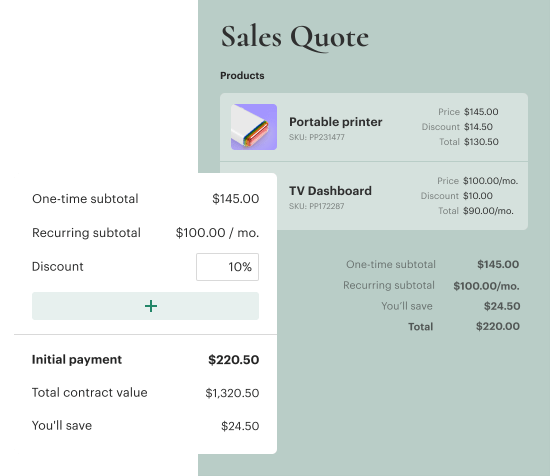Click SKU PP172287 text
This screenshot has width=550, height=476.
tap(316, 206)
